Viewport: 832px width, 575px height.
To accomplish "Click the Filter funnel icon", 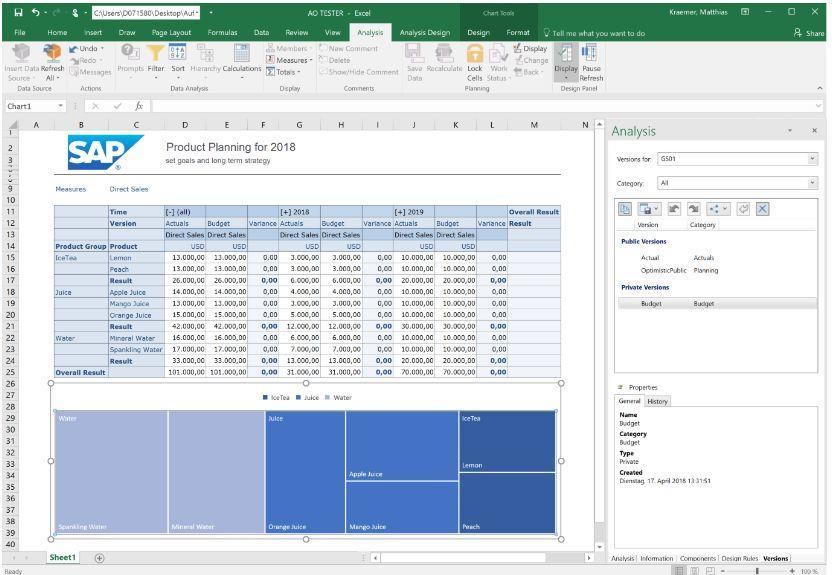I will point(155,53).
